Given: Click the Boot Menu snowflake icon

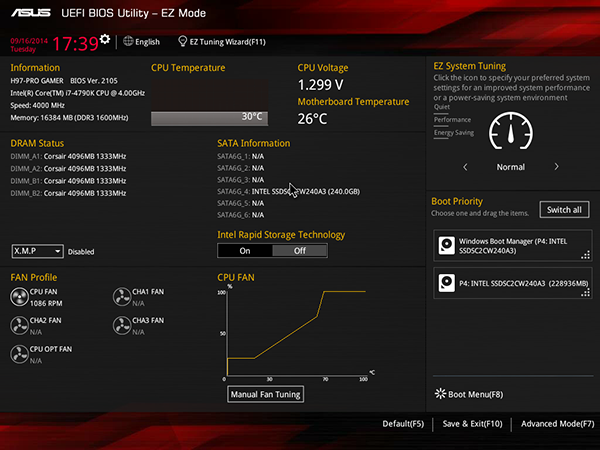Looking at the screenshot, I should pos(440,394).
